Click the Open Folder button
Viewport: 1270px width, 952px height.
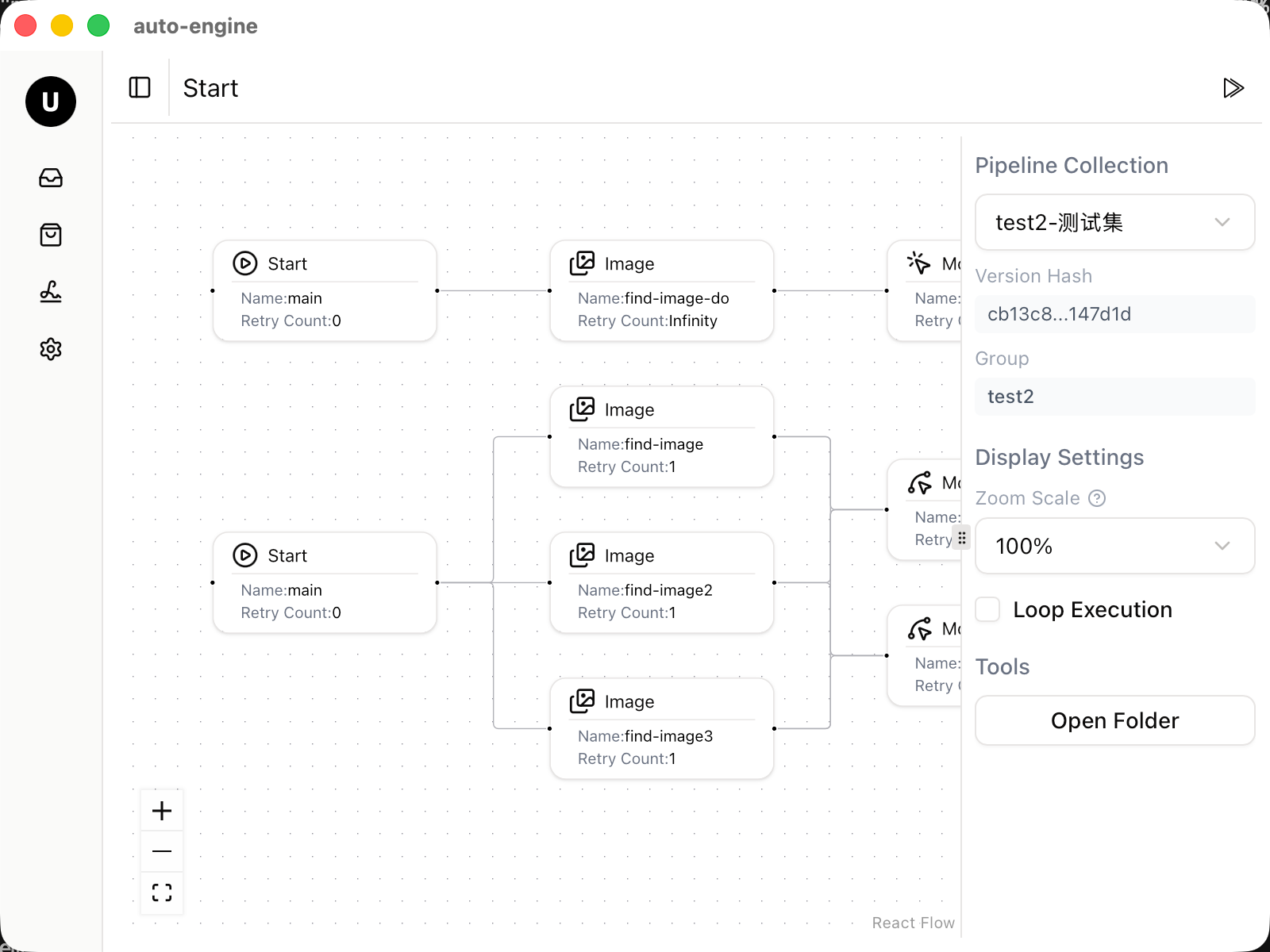tap(1114, 720)
